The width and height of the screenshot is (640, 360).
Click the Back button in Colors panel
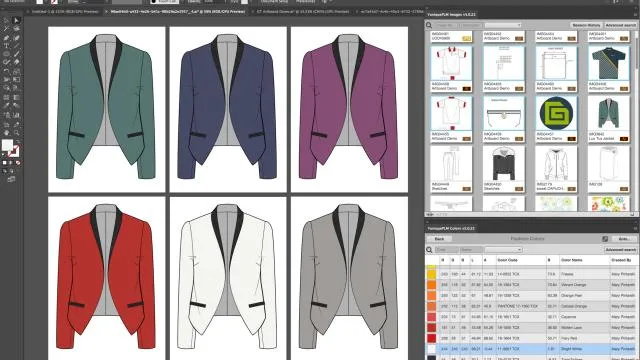click(x=439, y=239)
